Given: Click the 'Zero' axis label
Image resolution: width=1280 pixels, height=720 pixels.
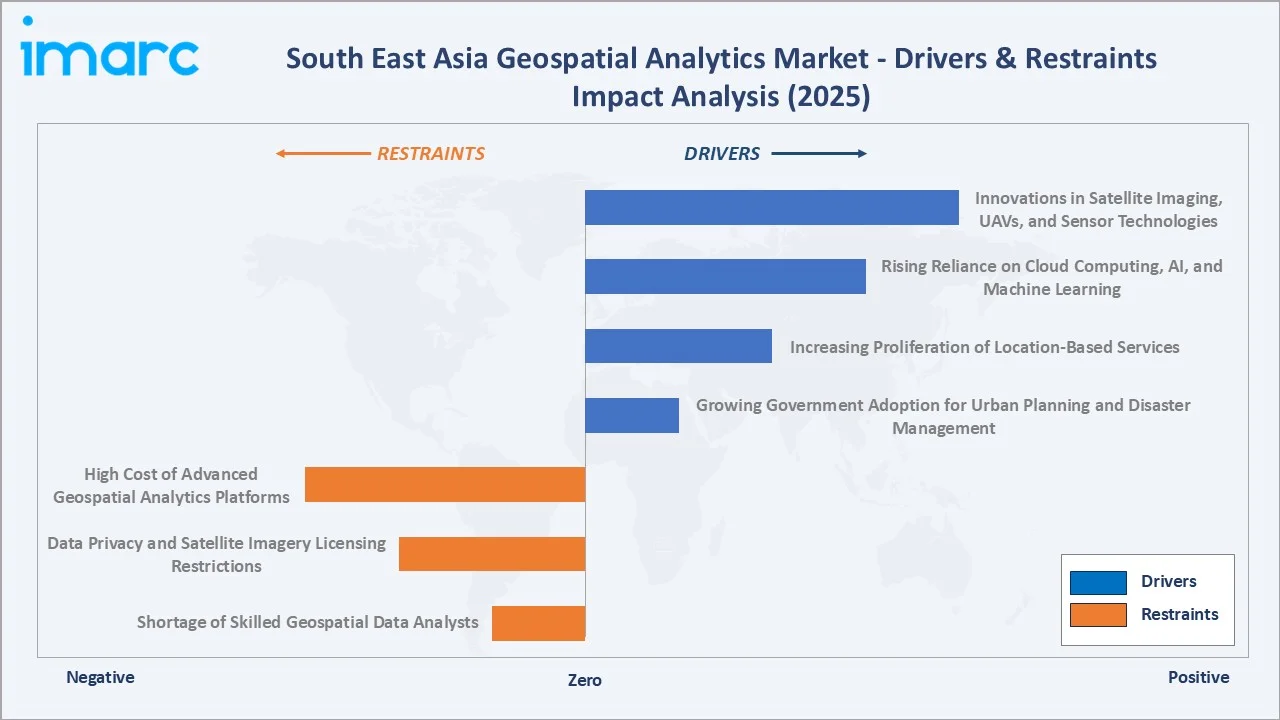Looking at the screenshot, I should [x=585, y=680].
